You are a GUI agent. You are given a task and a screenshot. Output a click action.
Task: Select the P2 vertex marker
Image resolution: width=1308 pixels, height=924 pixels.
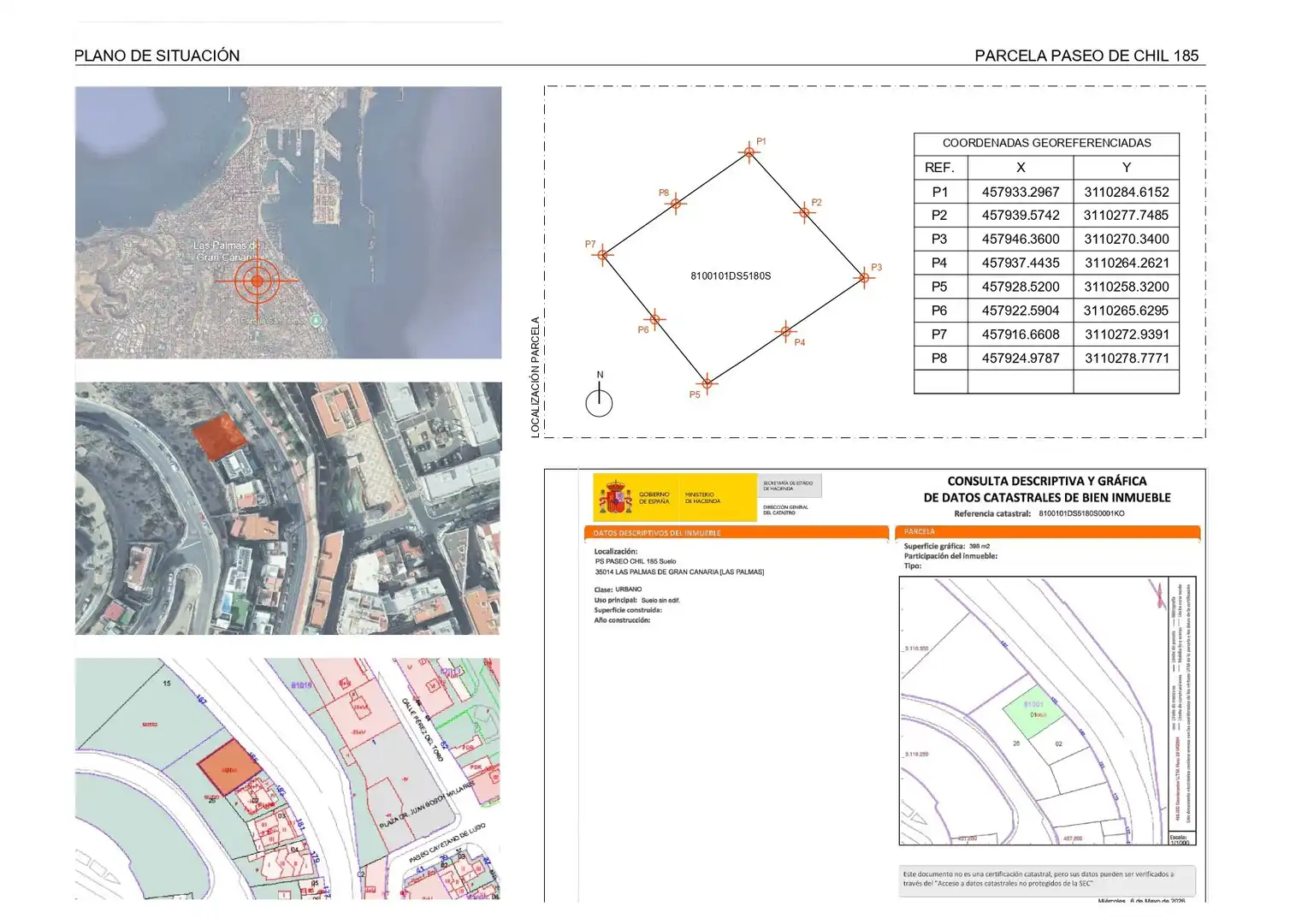pyautogui.click(x=804, y=212)
